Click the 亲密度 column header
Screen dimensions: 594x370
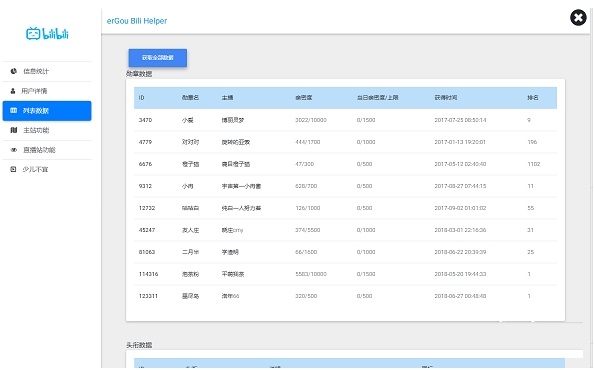tap(304, 98)
